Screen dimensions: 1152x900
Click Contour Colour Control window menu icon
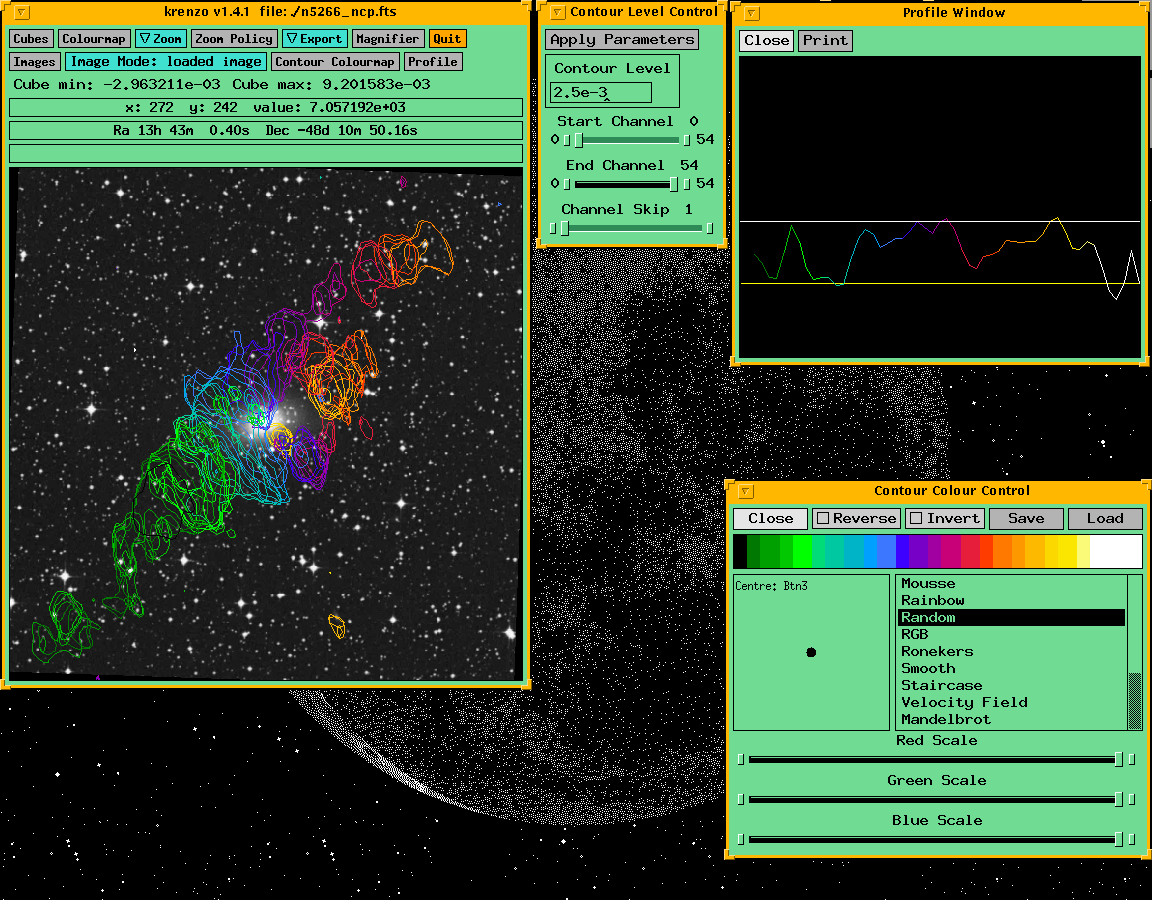[745, 491]
